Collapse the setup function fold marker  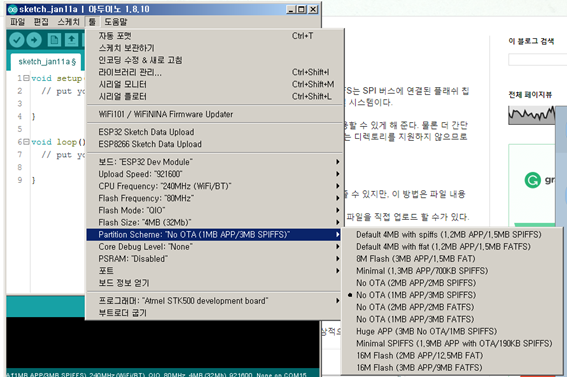pos(26,78)
